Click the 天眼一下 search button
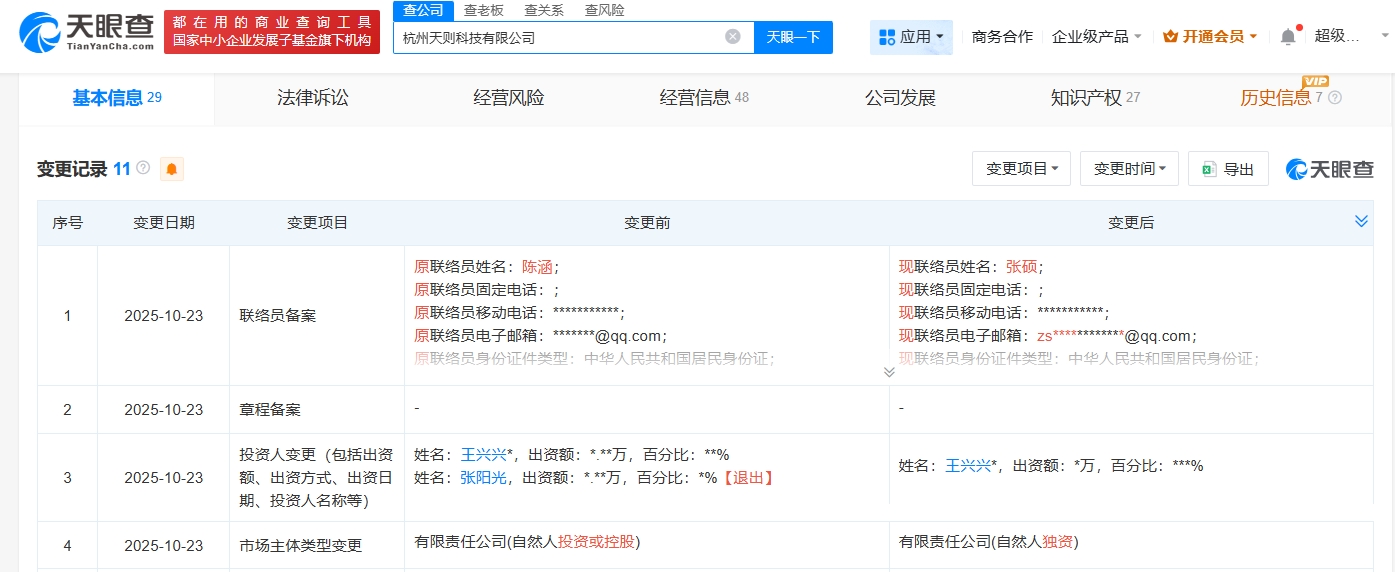The height and width of the screenshot is (572, 1395). coord(793,37)
